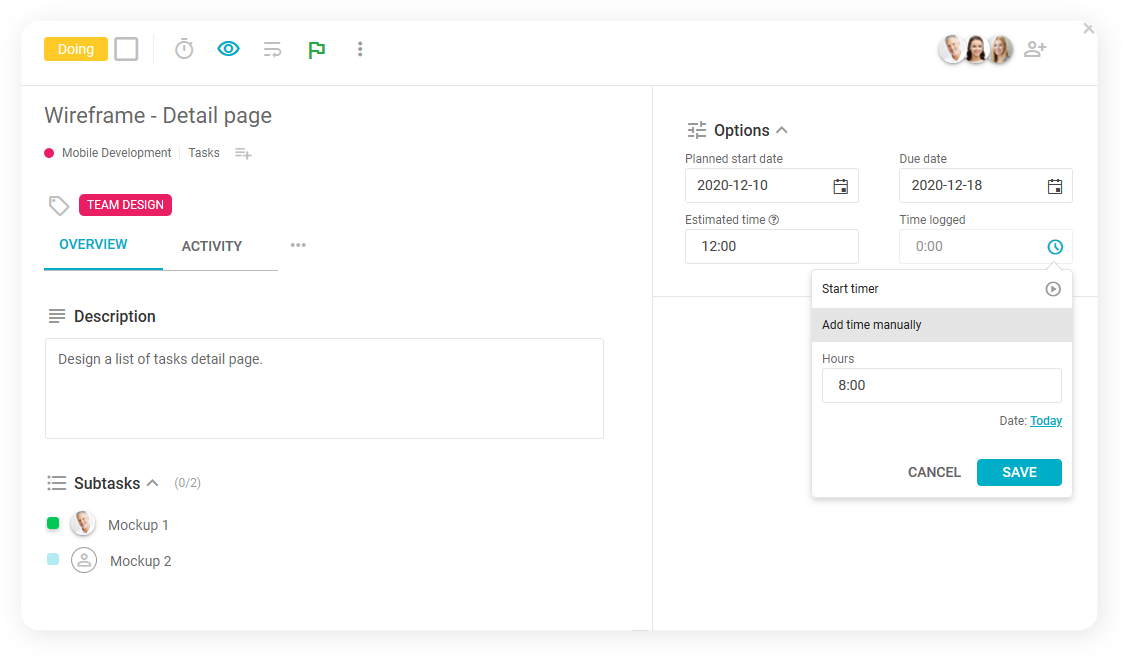The width and height of the screenshot is (1125, 659).
Task: Click the subtasks count (0/2)
Action: pyautogui.click(x=187, y=483)
